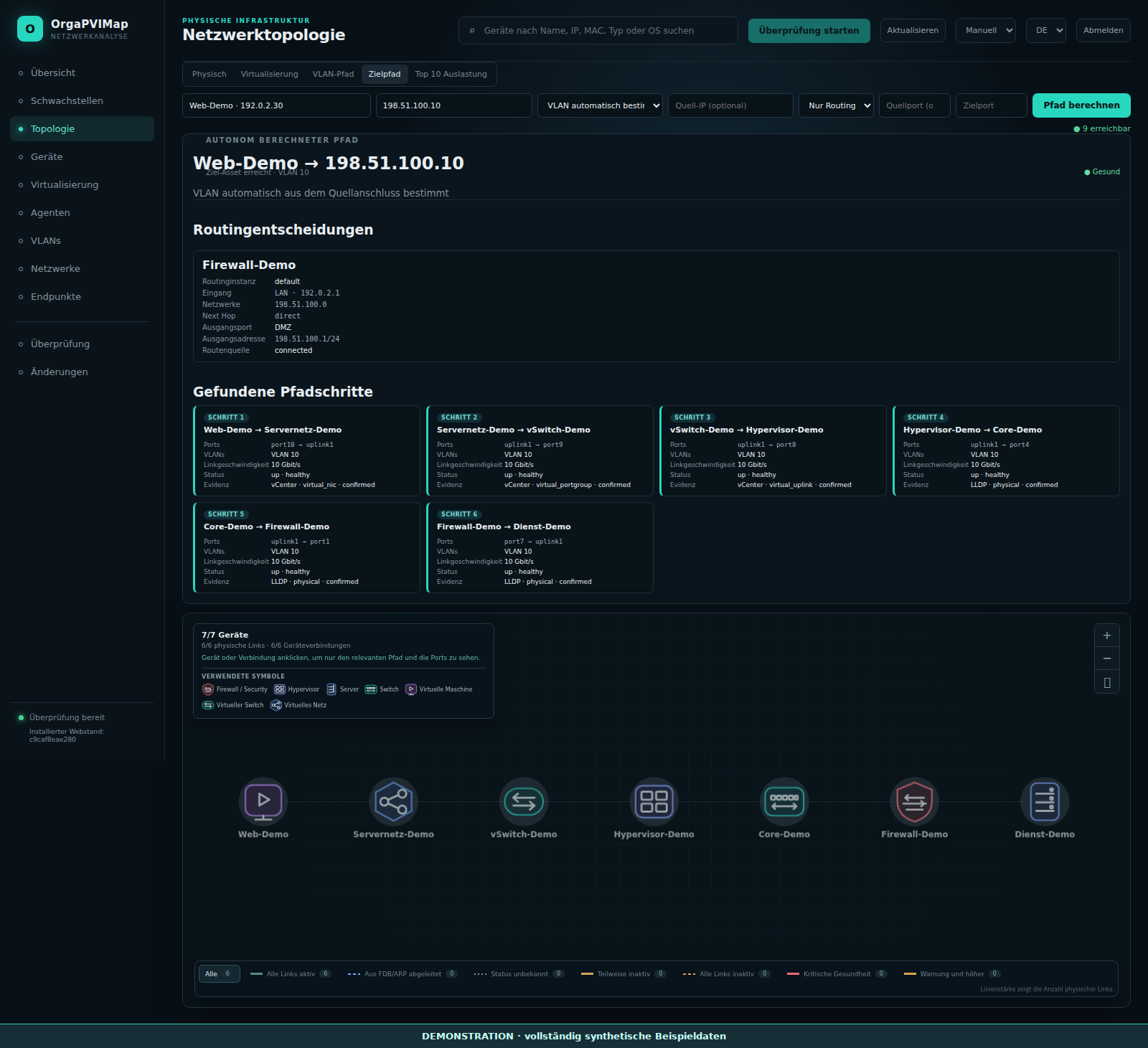Click the Aktualisieren button
The width and height of the screenshot is (1148, 1048).
pyautogui.click(x=913, y=30)
